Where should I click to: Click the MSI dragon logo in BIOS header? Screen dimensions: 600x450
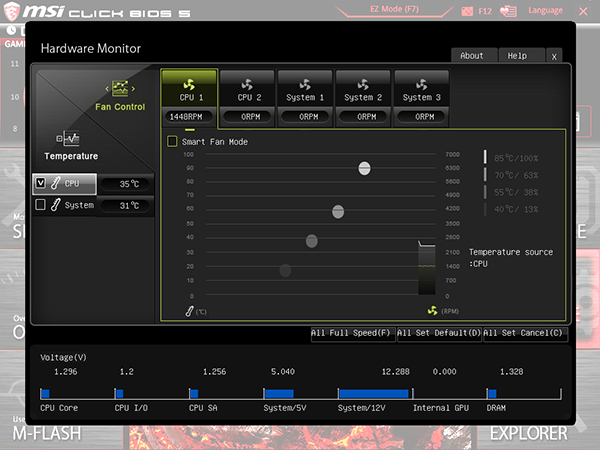pyautogui.click(x=11, y=11)
